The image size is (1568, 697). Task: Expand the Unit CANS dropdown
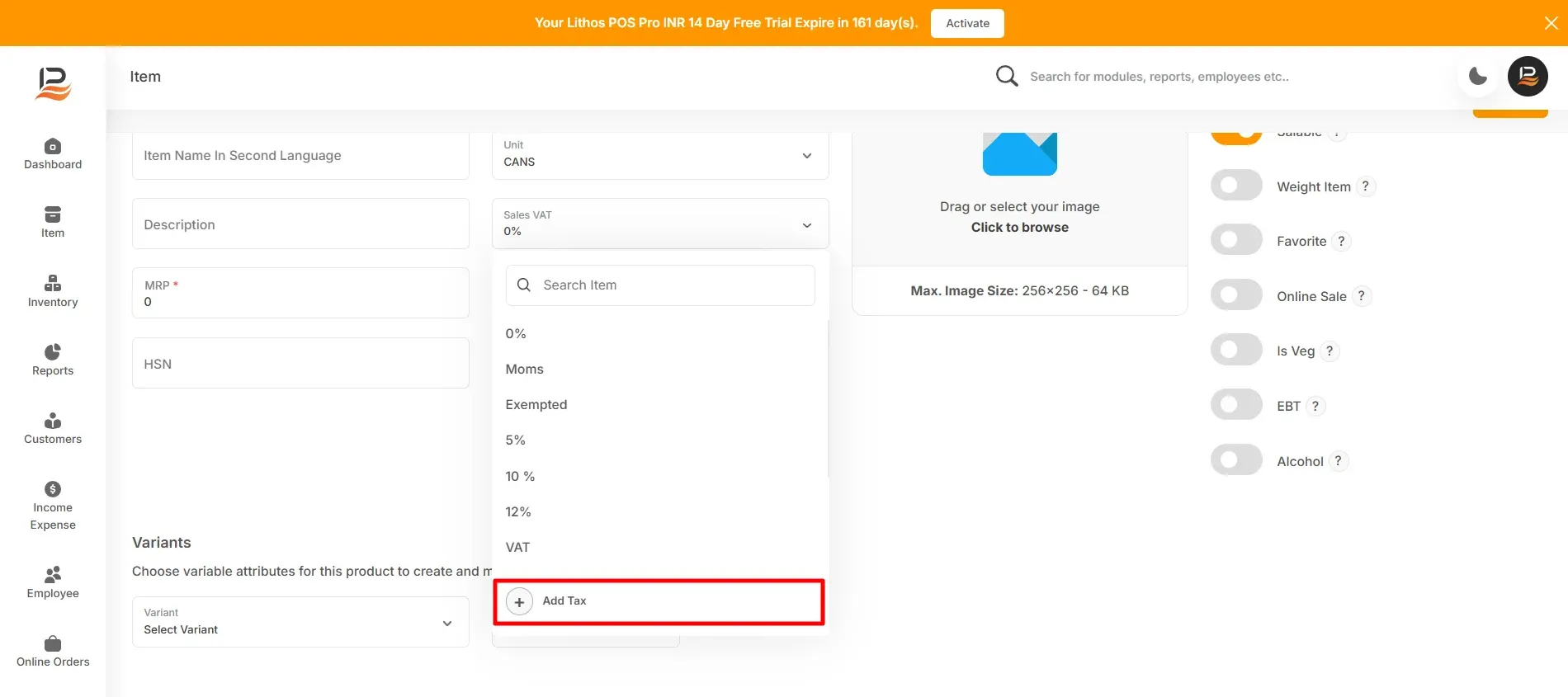click(x=660, y=155)
